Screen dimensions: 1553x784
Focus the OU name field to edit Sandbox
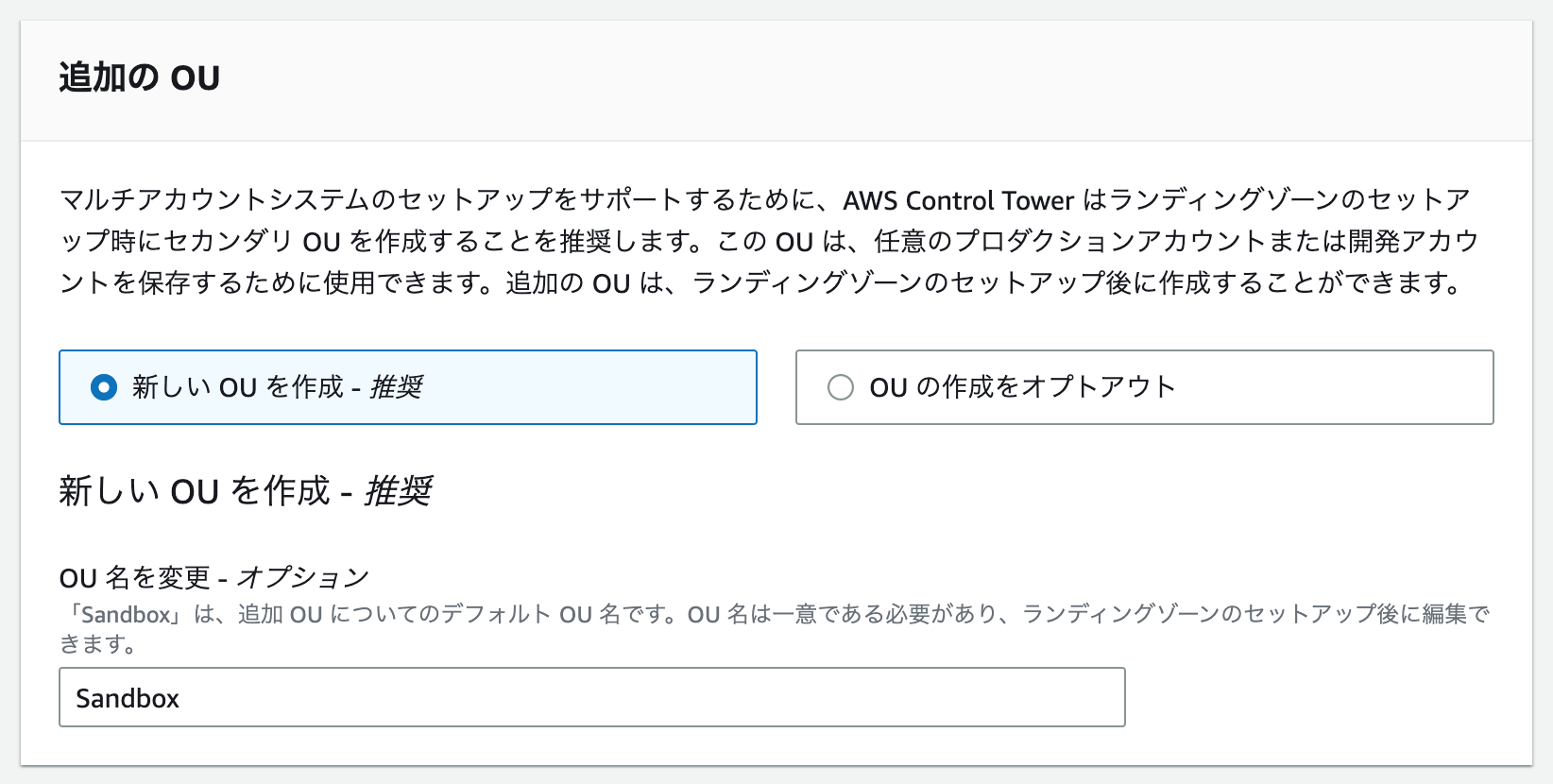(x=591, y=697)
